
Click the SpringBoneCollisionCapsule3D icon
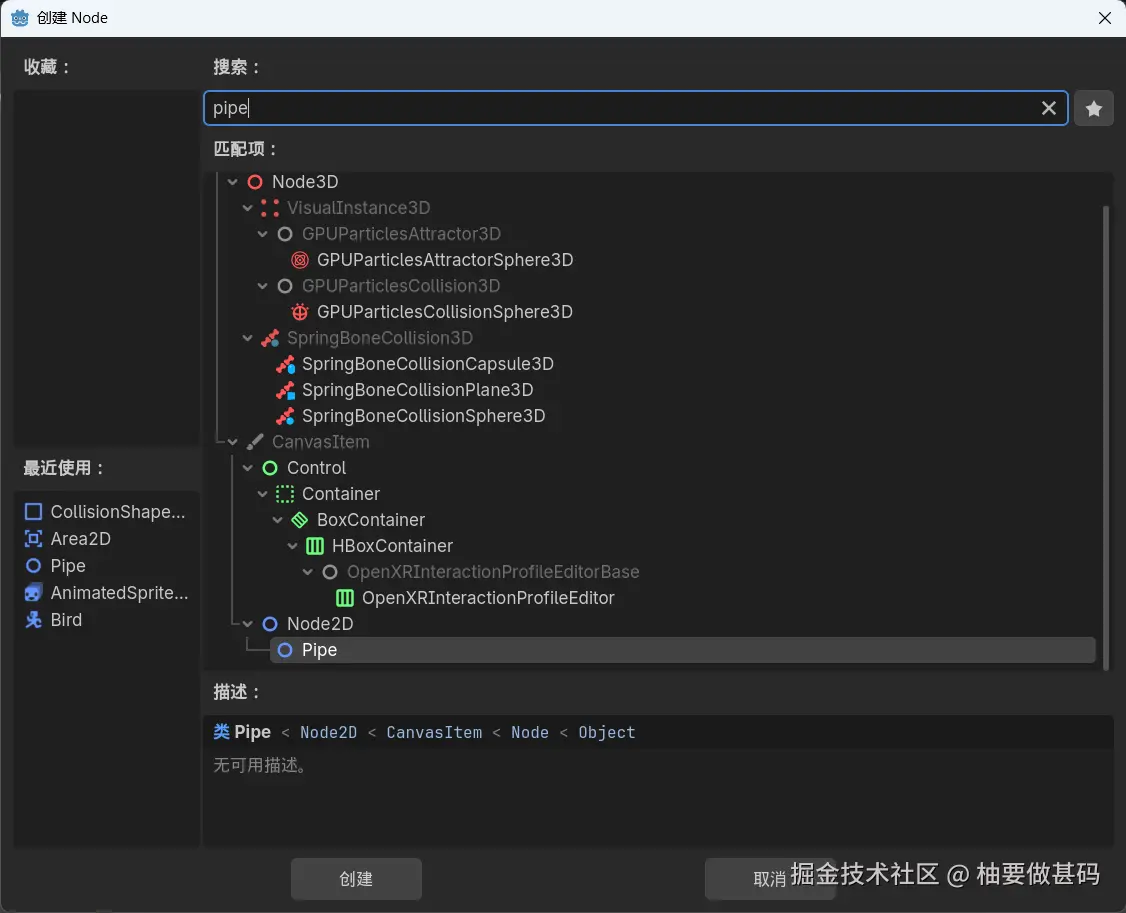point(286,364)
